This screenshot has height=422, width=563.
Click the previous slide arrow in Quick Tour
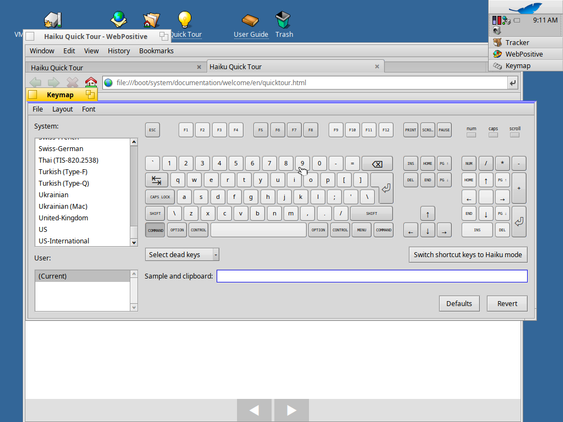click(254, 410)
